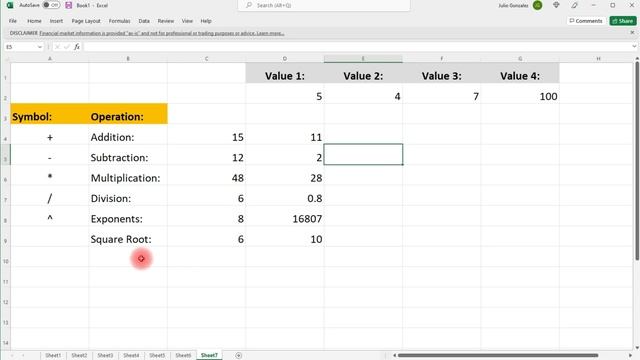Click the horizontal scrollbar thumb

click(498, 356)
